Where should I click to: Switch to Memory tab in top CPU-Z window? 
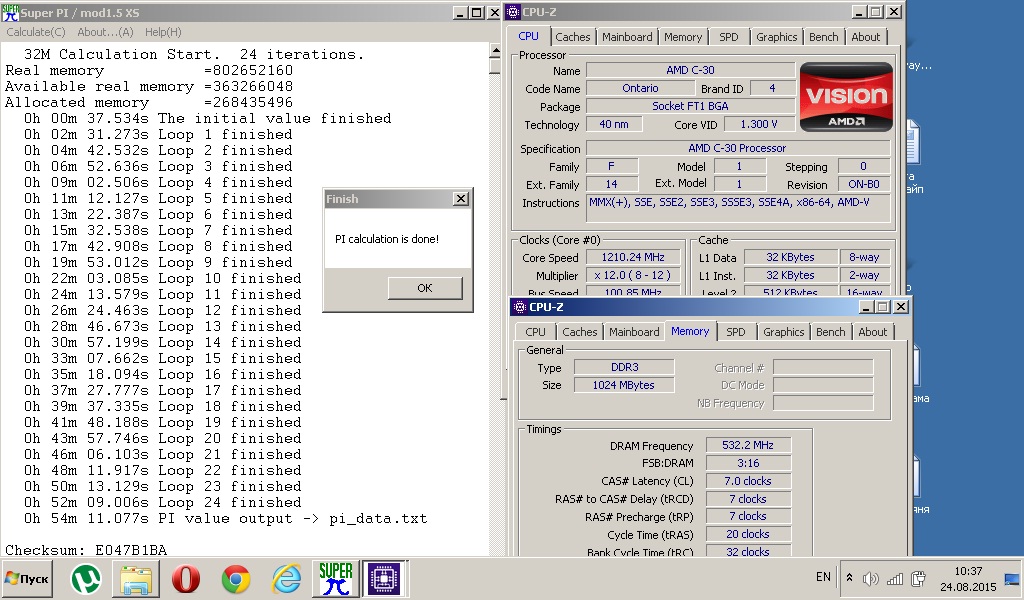pyautogui.click(x=682, y=37)
